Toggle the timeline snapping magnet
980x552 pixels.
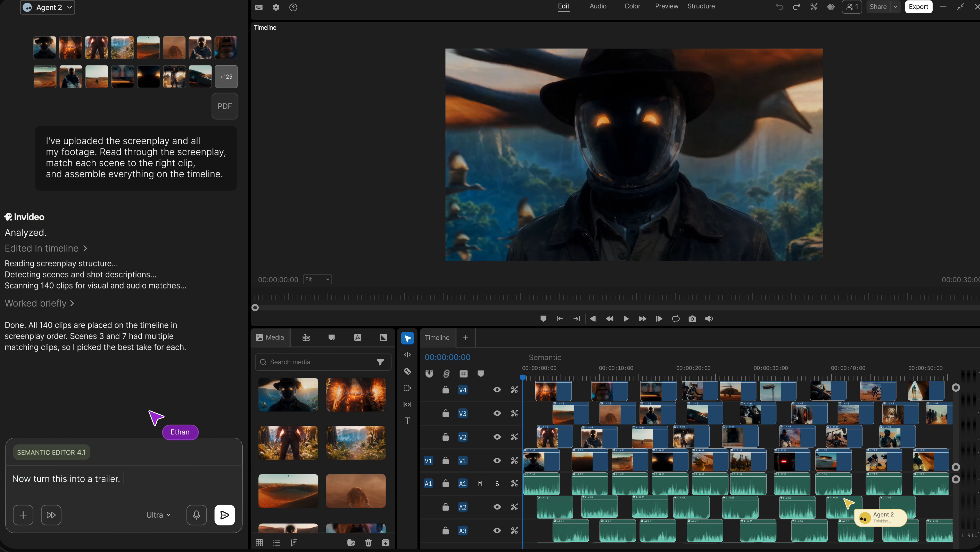point(429,374)
